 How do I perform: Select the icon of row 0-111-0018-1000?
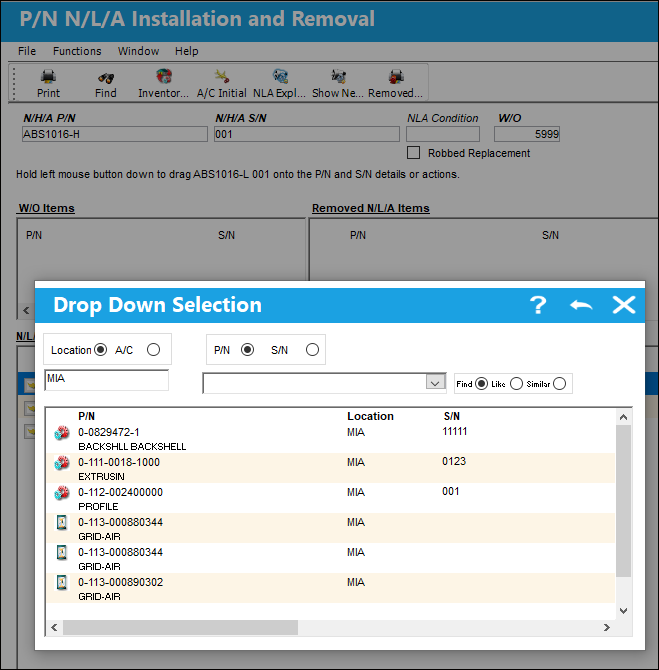62,463
